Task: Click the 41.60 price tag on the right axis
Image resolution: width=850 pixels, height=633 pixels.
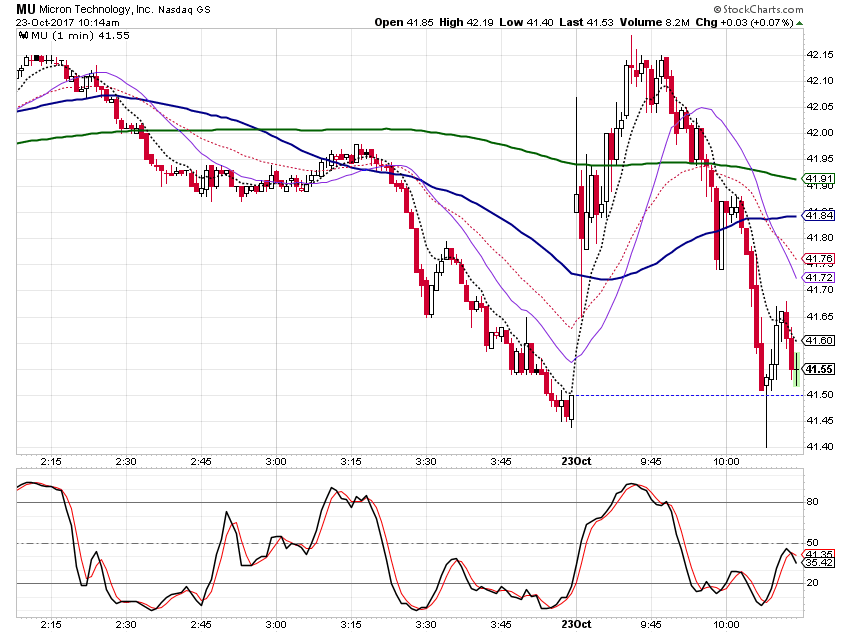Action: tap(819, 340)
